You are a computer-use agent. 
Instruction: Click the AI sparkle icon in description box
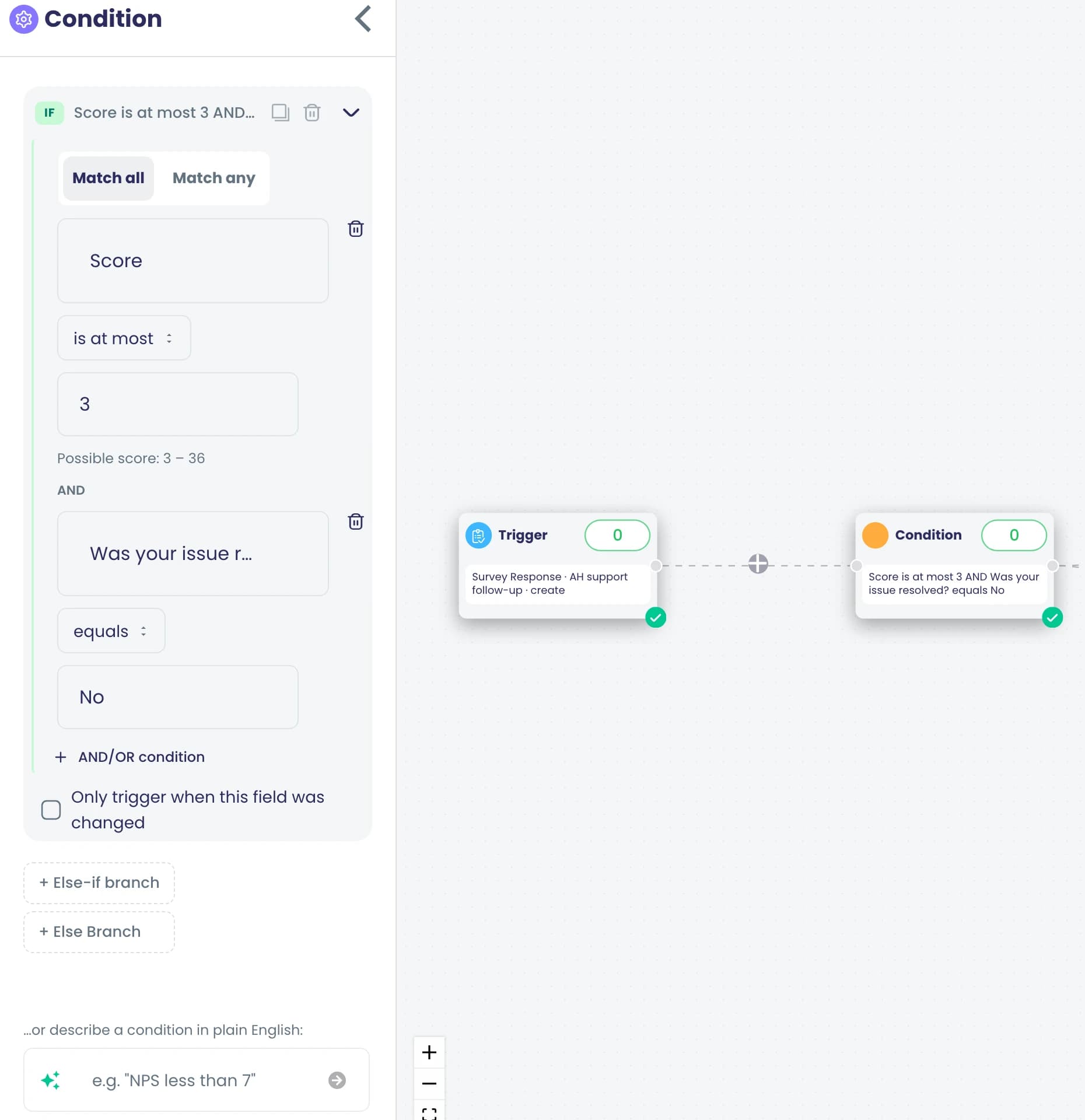click(x=51, y=1080)
